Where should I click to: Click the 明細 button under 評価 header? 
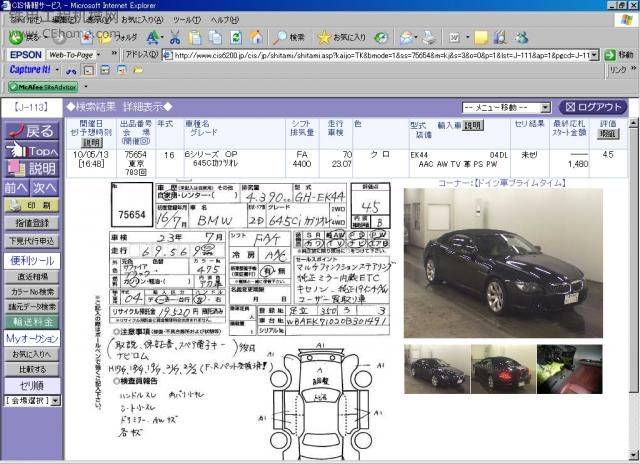[x=608, y=134]
